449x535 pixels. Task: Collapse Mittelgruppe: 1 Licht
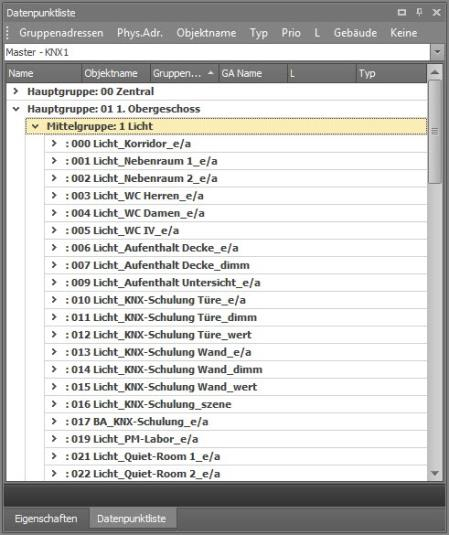tap(35, 126)
